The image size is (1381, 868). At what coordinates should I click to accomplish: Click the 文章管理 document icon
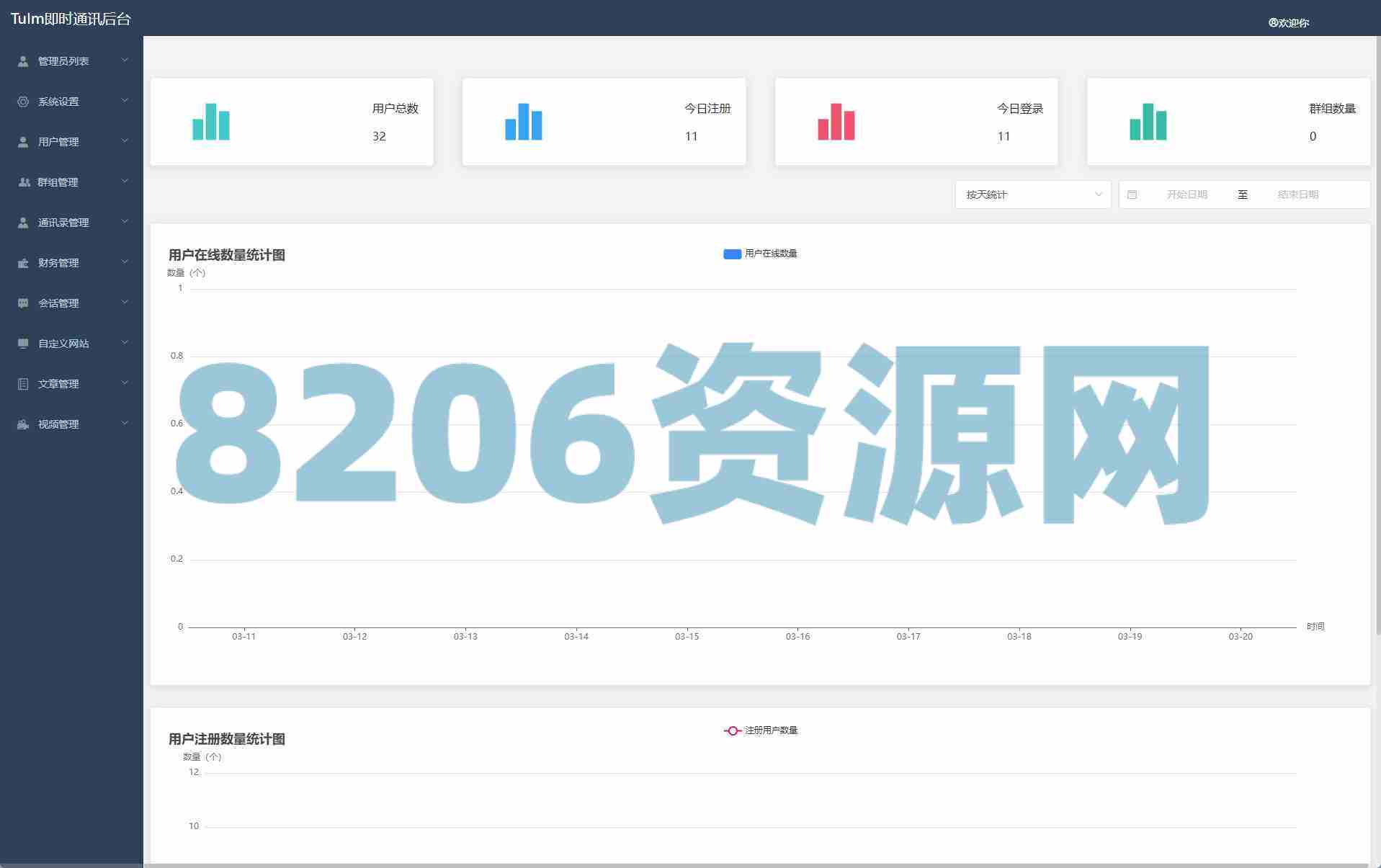click(23, 384)
